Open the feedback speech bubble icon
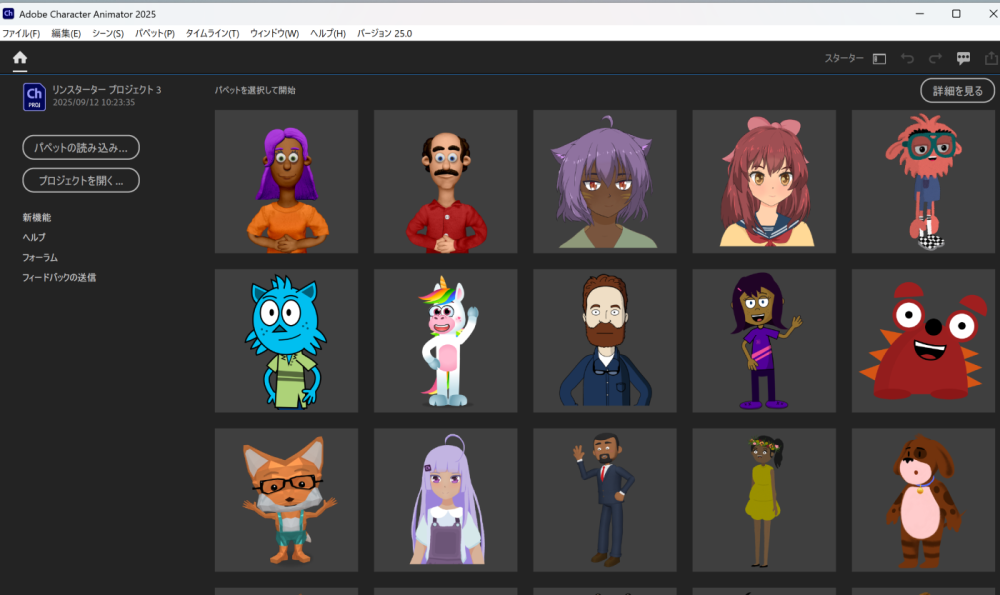The image size is (1000, 595). pos(963,59)
